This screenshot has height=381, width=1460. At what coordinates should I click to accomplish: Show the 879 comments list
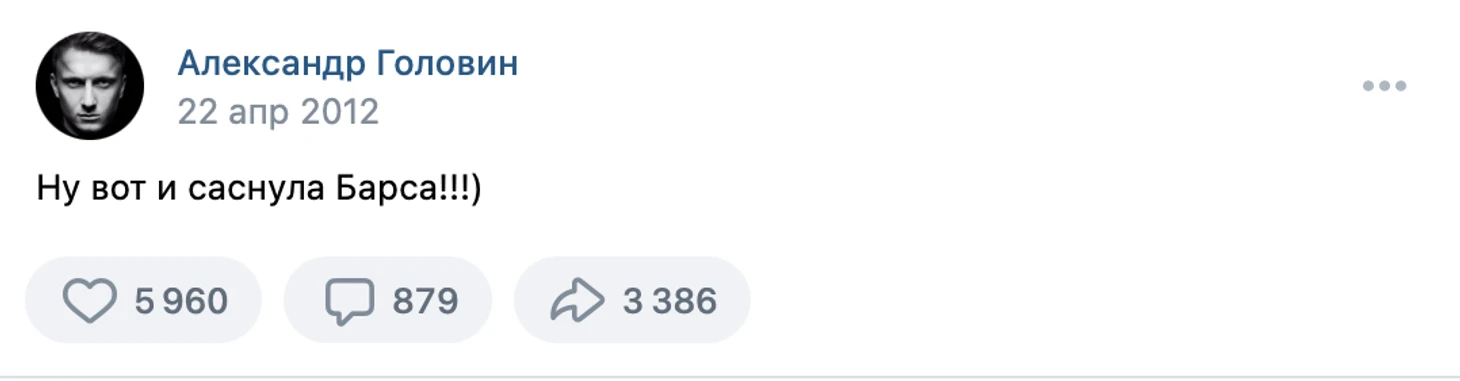[388, 300]
